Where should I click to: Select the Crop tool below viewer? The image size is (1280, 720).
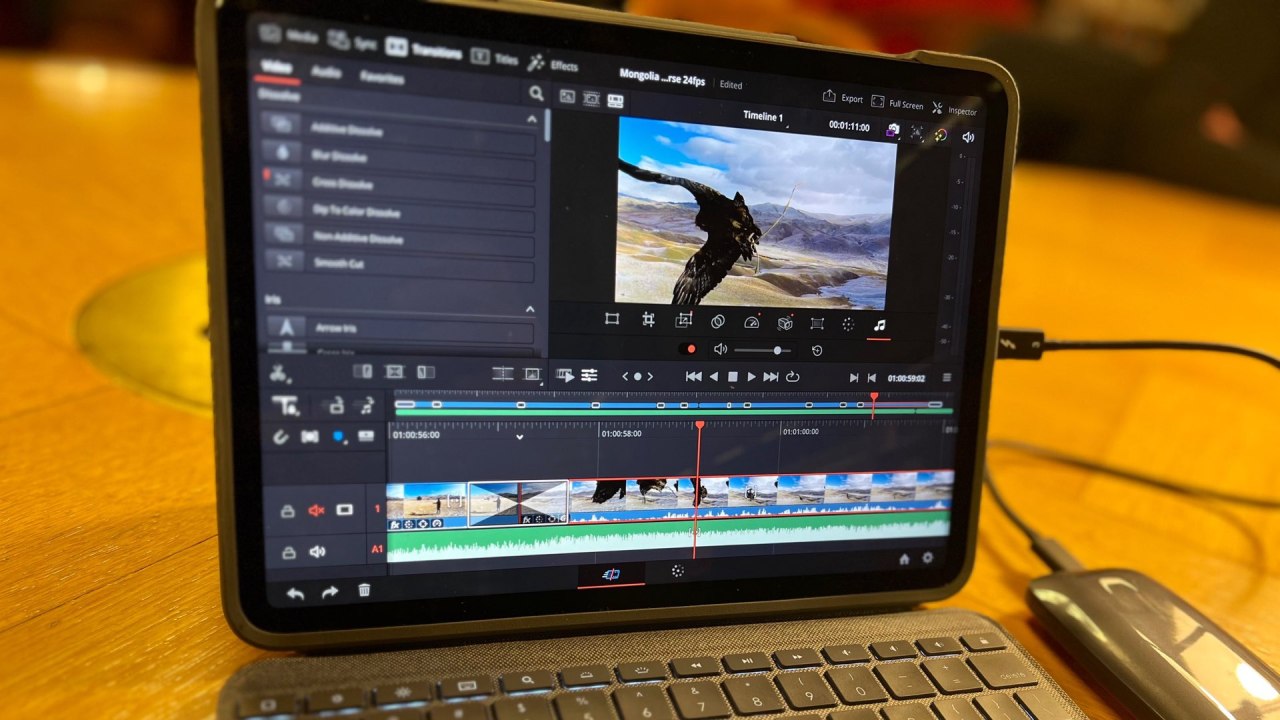pyautogui.click(x=648, y=320)
